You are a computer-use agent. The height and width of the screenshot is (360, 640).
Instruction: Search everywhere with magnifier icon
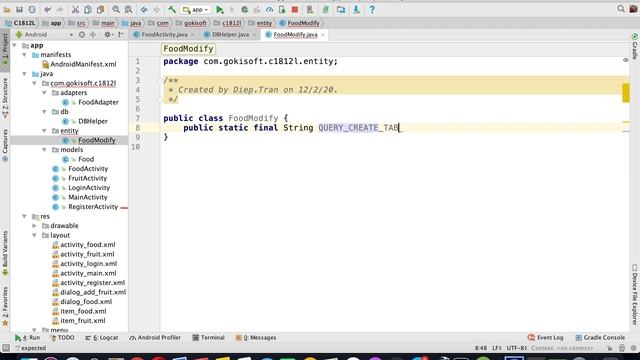[x=621, y=9]
